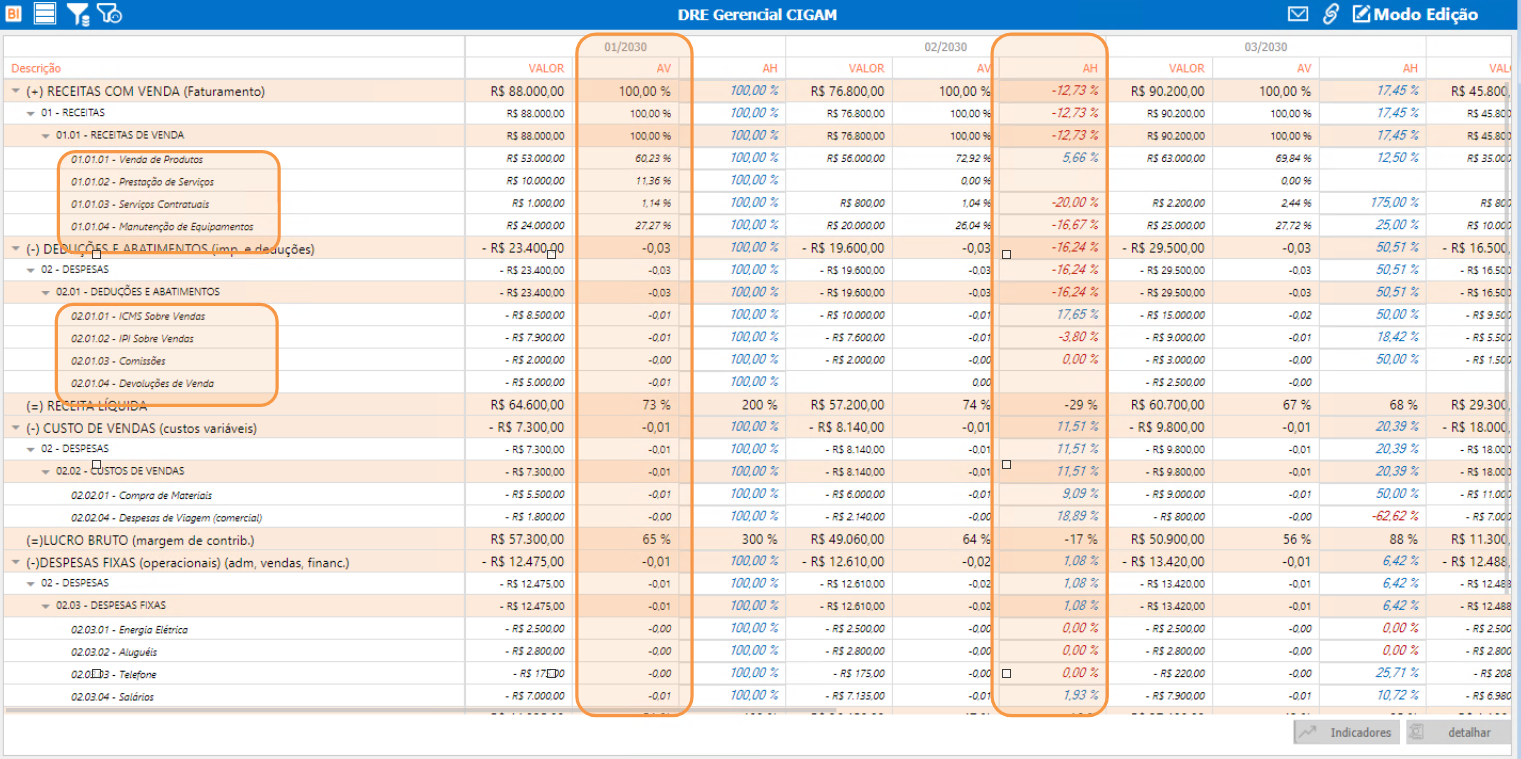Collapse the DESPESAS FIXAS (operacionais) row
The width and height of the screenshot is (1521, 759).
(x=16, y=562)
